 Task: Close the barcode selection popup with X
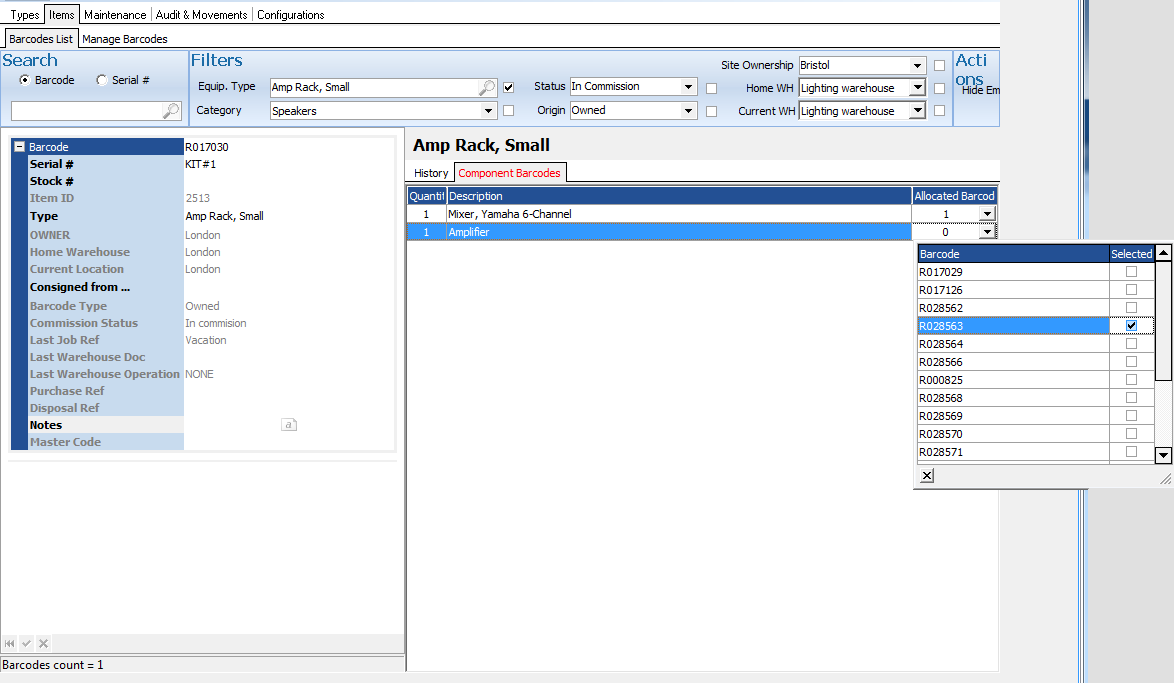[x=927, y=476]
